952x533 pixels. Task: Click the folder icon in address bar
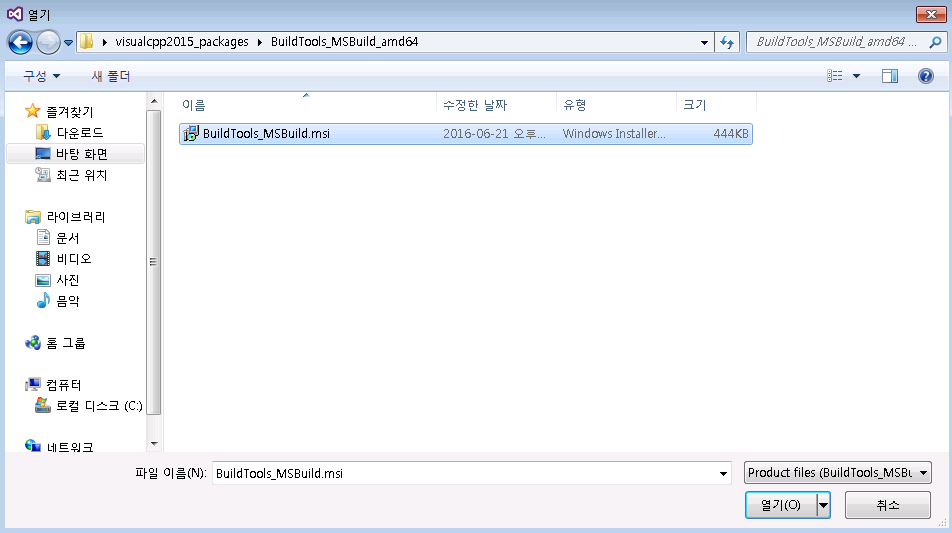coord(87,41)
